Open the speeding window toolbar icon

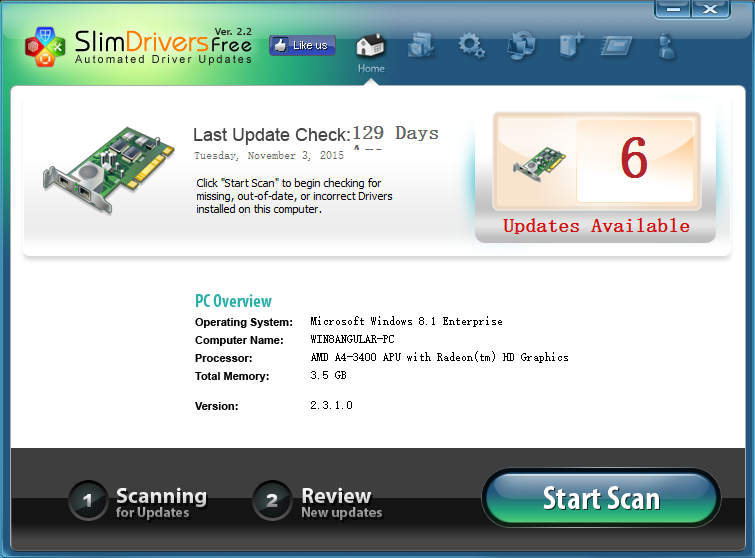point(617,46)
